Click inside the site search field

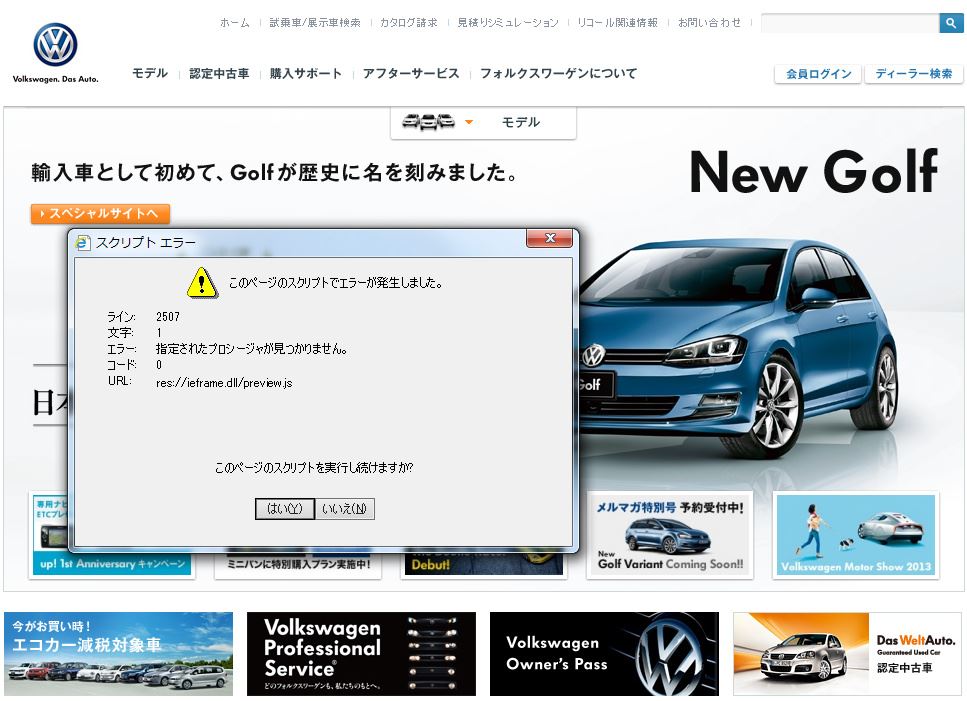(x=850, y=23)
